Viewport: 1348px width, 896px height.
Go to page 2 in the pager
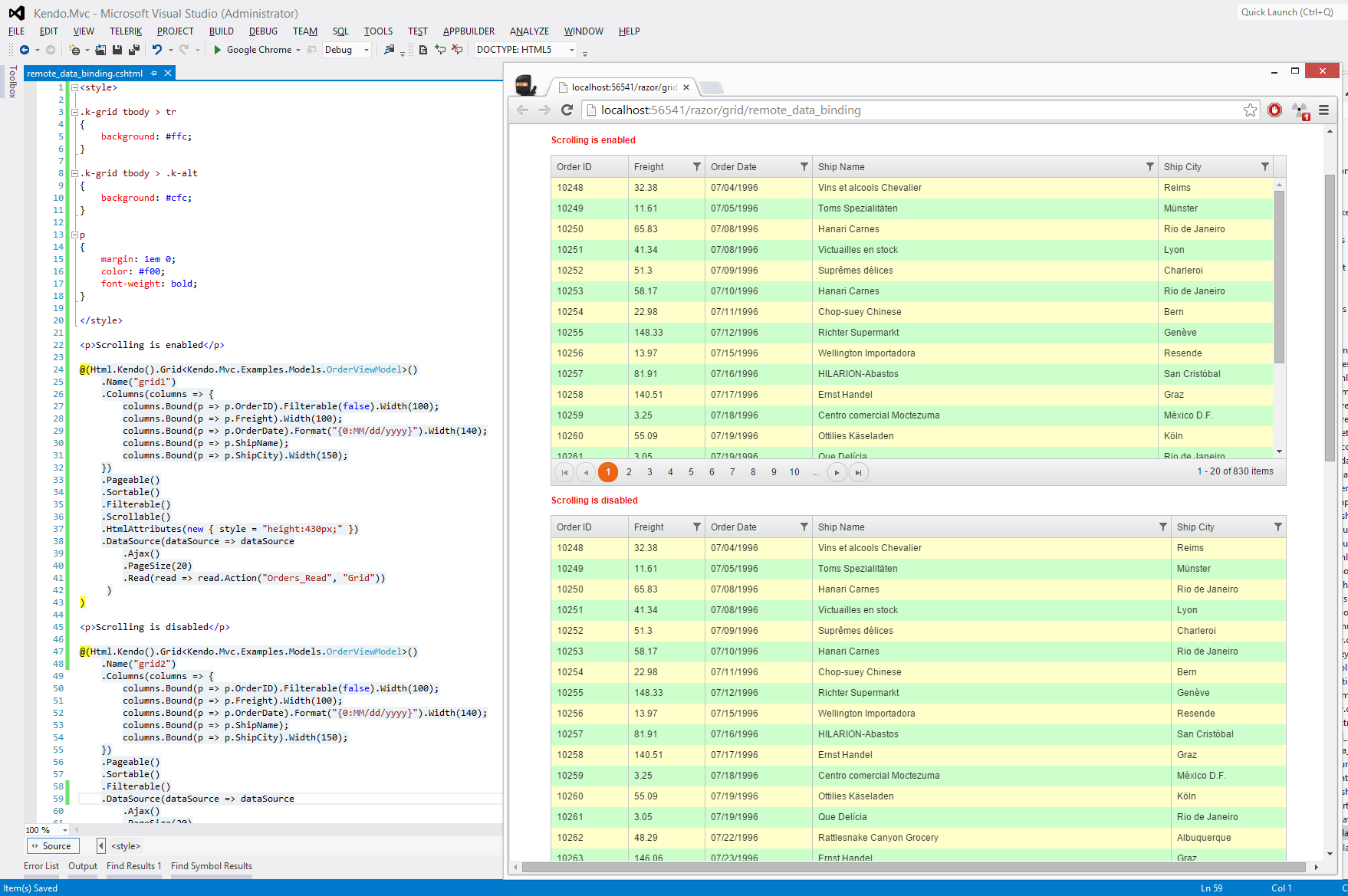click(629, 472)
